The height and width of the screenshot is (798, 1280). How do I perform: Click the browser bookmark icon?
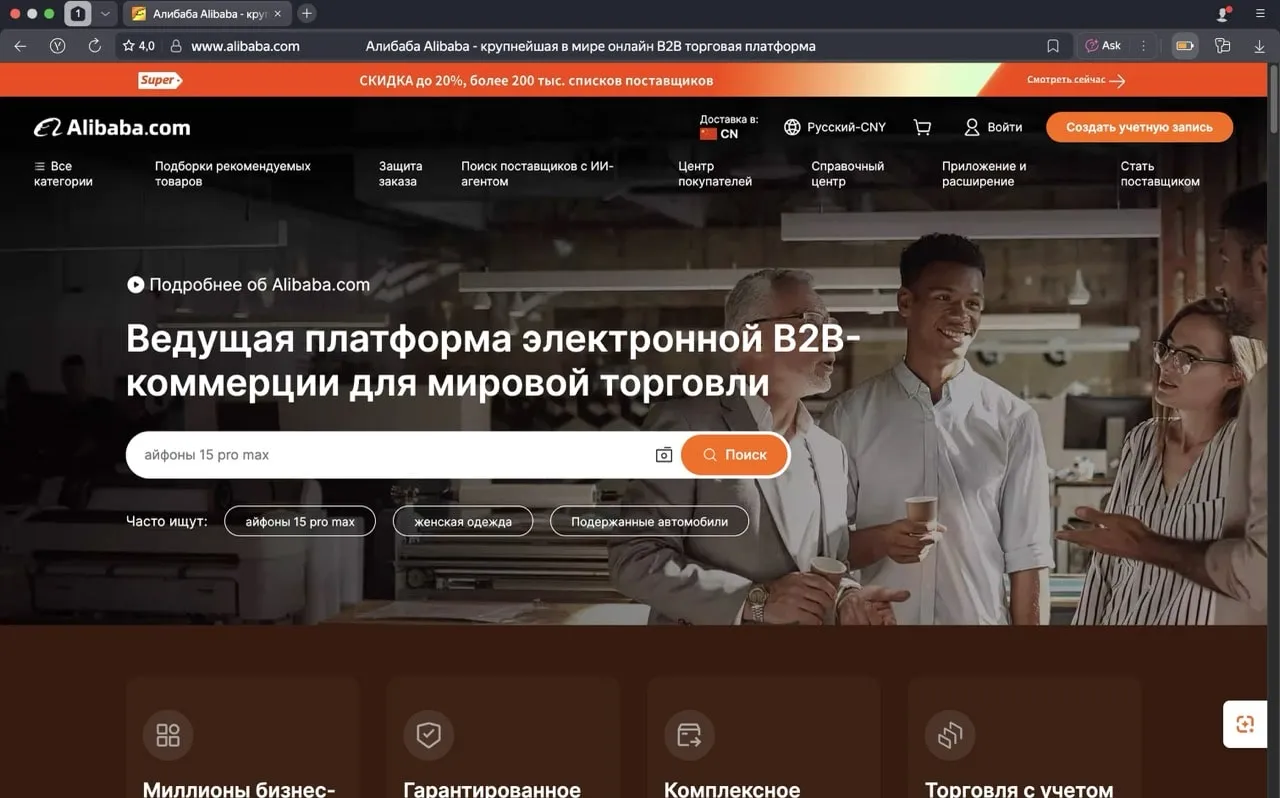(1053, 46)
